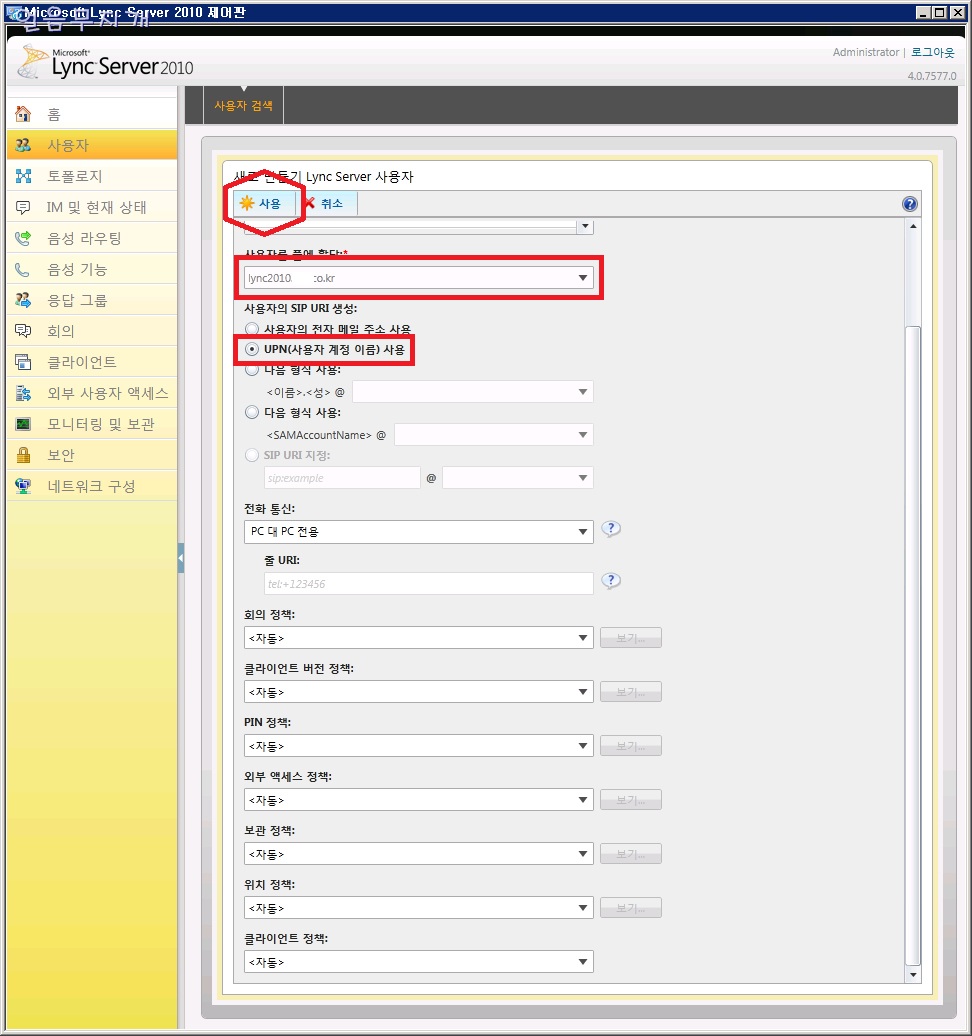
Task: Select 사용자의 전자 메일 주소 사용 radio option
Action: pos(252,329)
